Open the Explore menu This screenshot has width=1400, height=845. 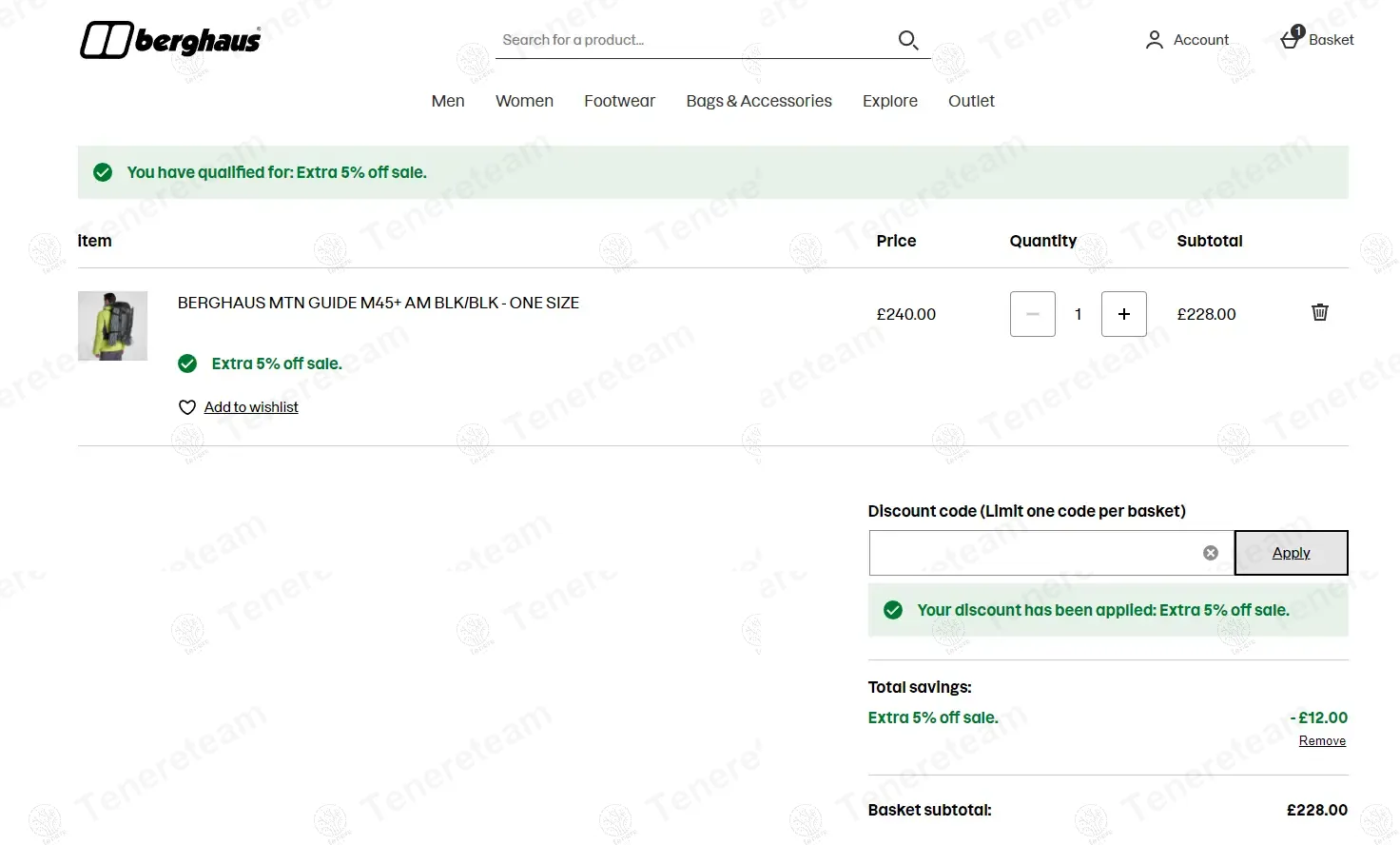pyautogui.click(x=889, y=101)
